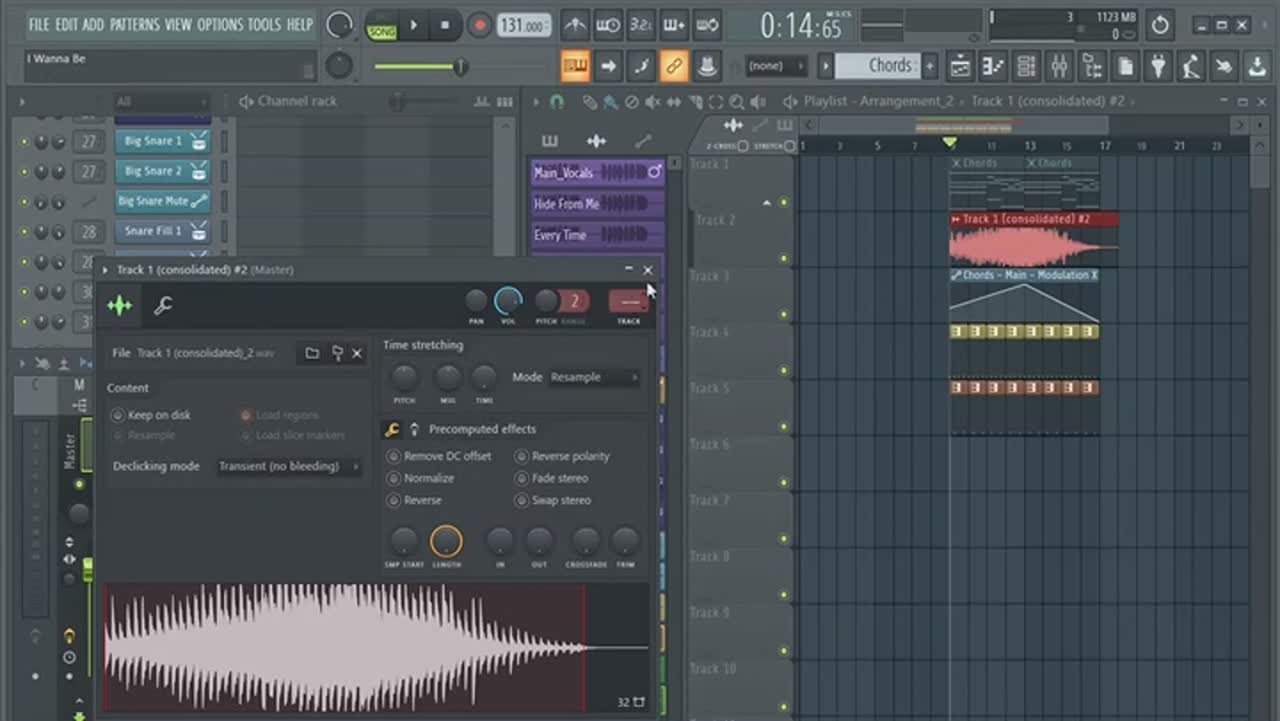Toggle Keep on disk option

point(118,415)
